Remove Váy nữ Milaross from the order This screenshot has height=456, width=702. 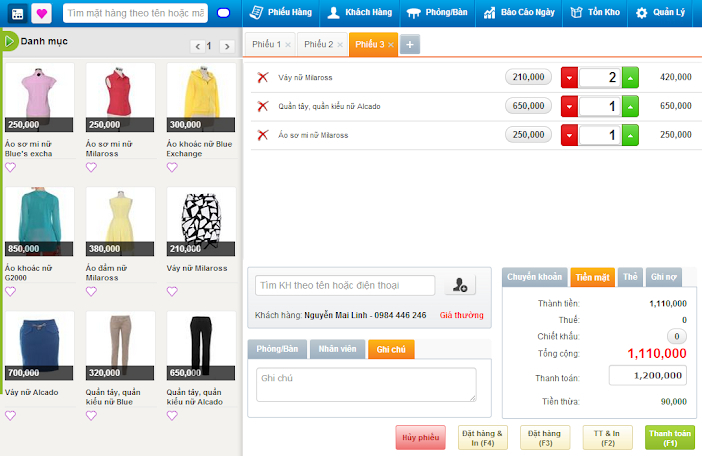coord(263,77)
